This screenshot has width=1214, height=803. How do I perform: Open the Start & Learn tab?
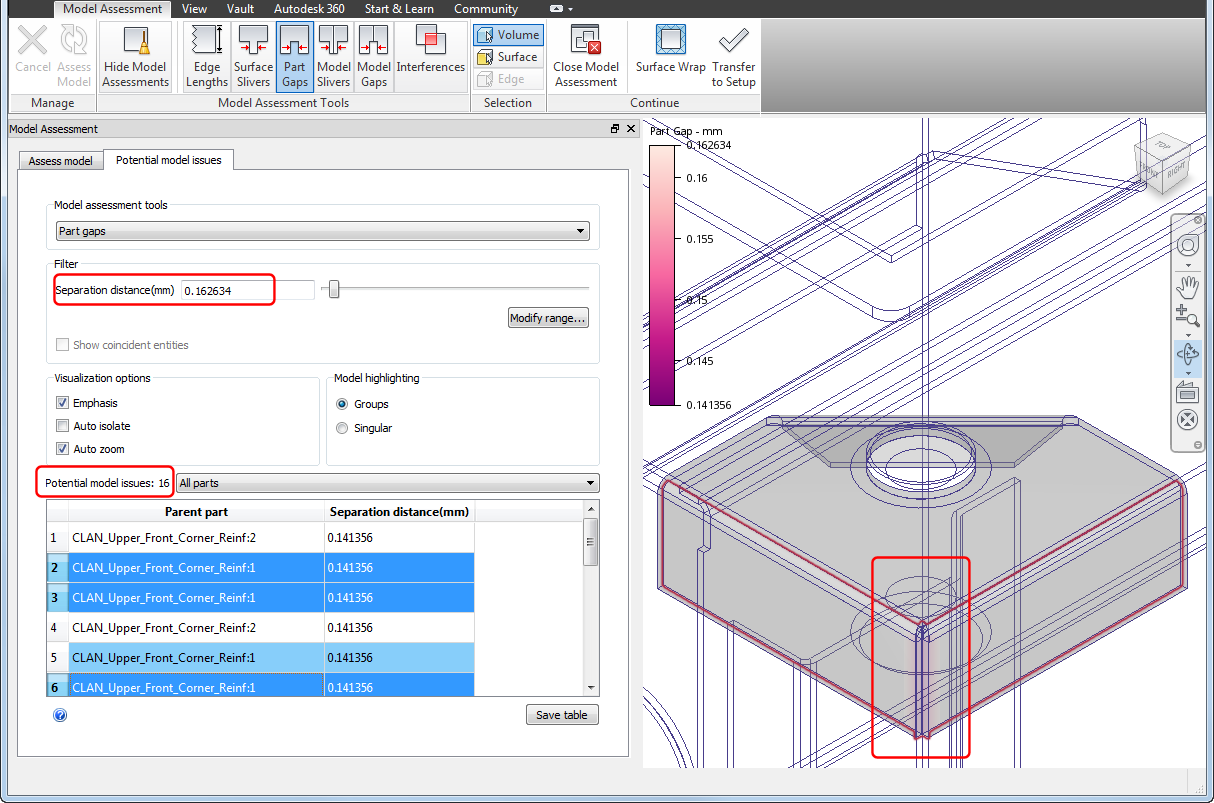[x=399, y=9]
